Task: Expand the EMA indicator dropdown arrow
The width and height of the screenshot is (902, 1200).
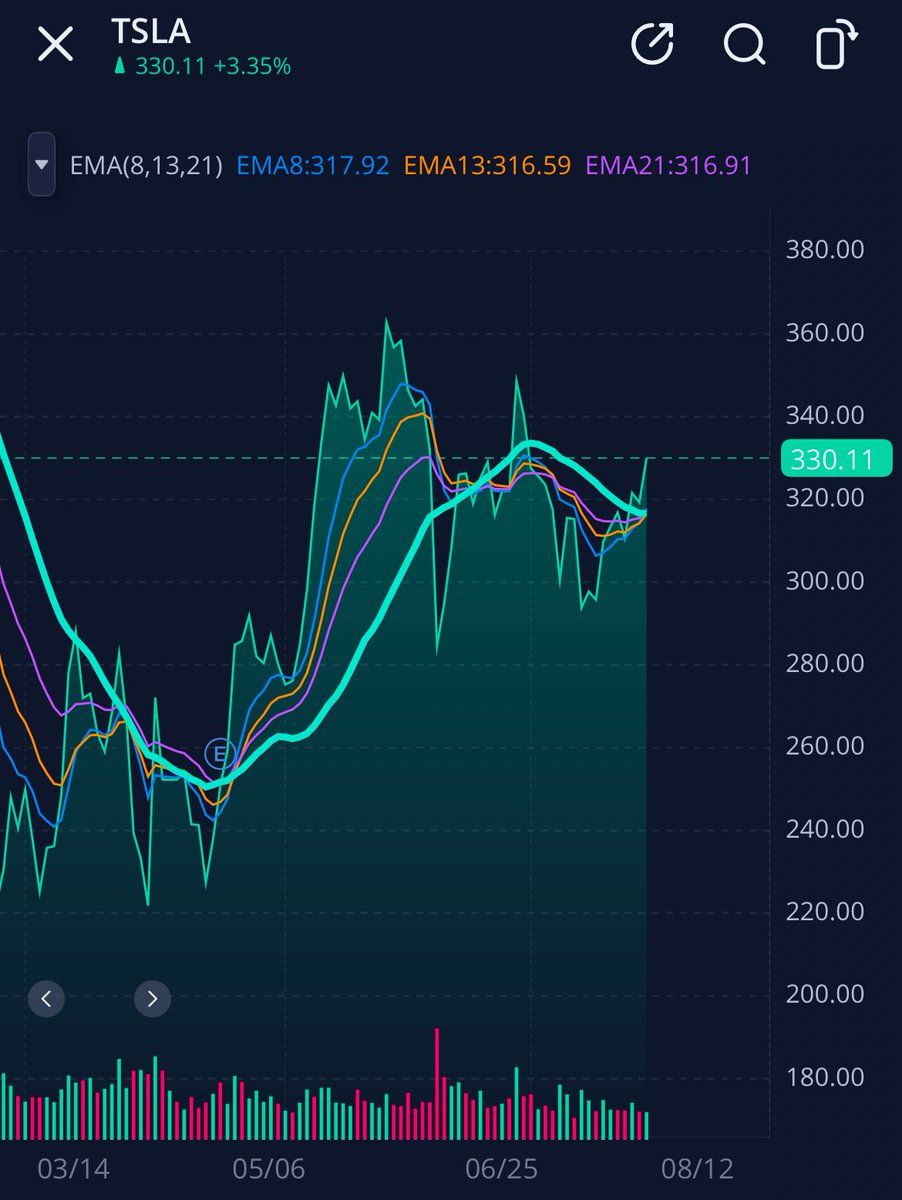Action: coord(41,164)
